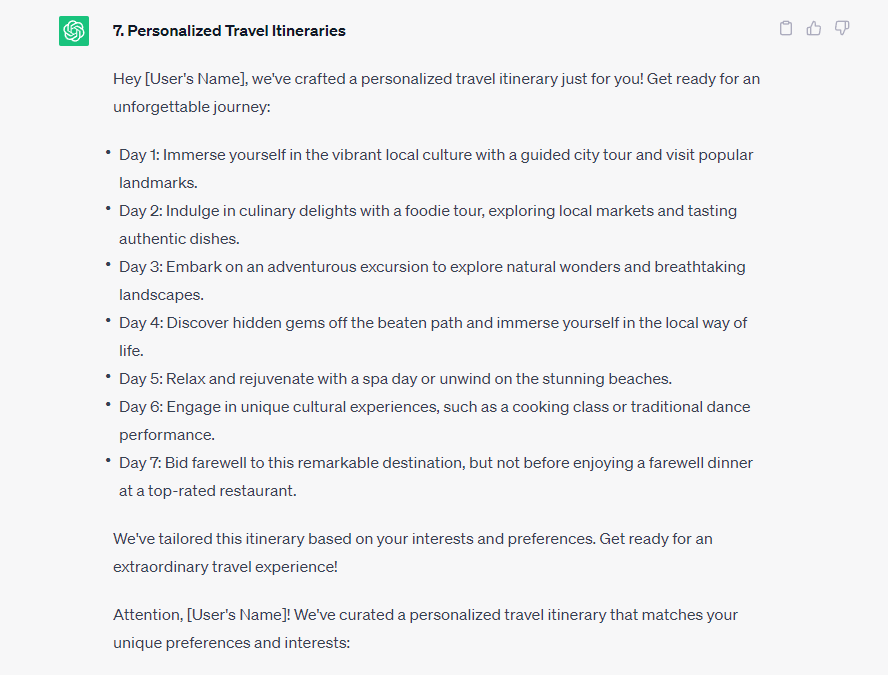Click the Day 5 spa day item

395,379
